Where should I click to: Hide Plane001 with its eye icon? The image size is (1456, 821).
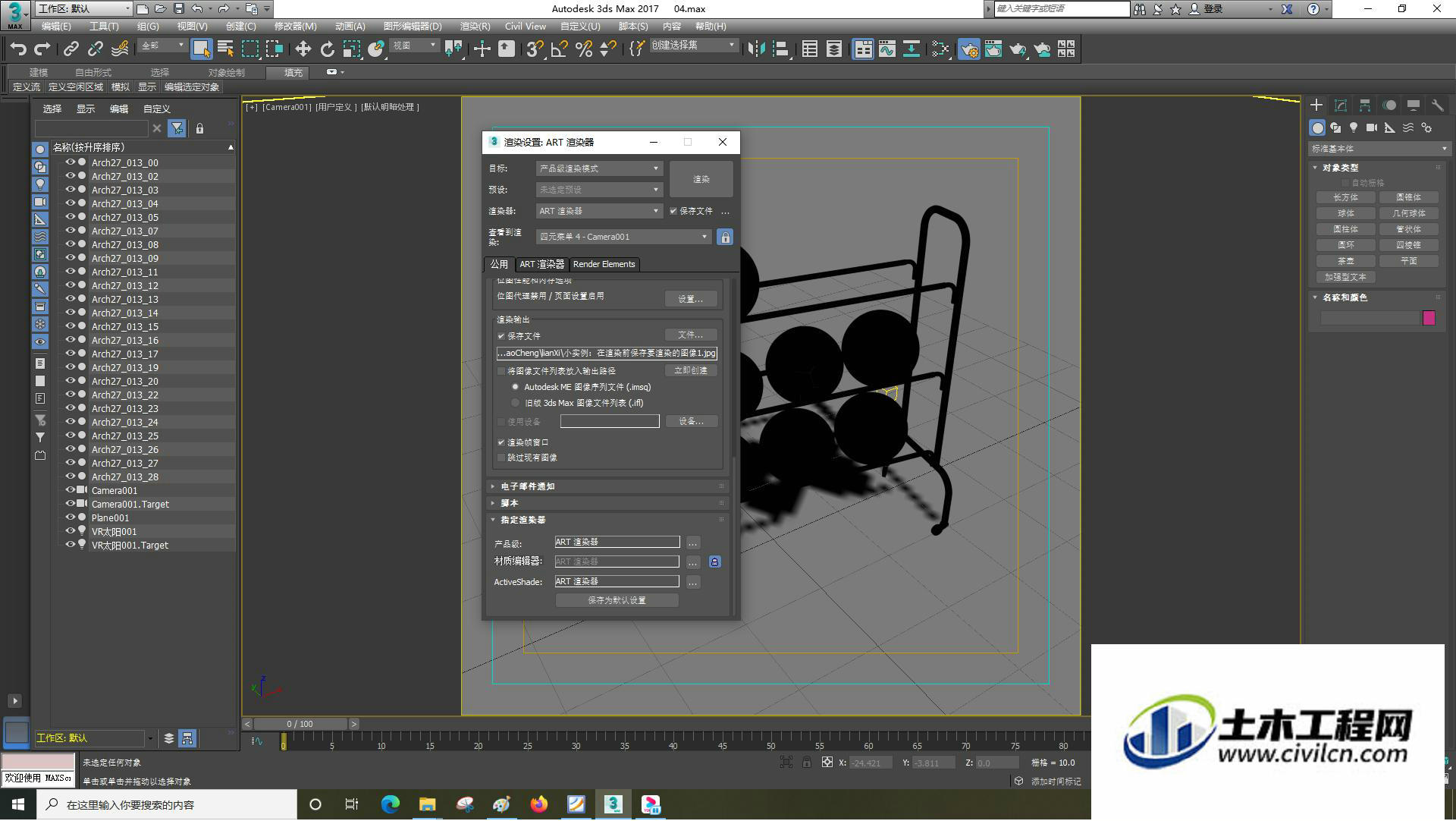[71, 518]
